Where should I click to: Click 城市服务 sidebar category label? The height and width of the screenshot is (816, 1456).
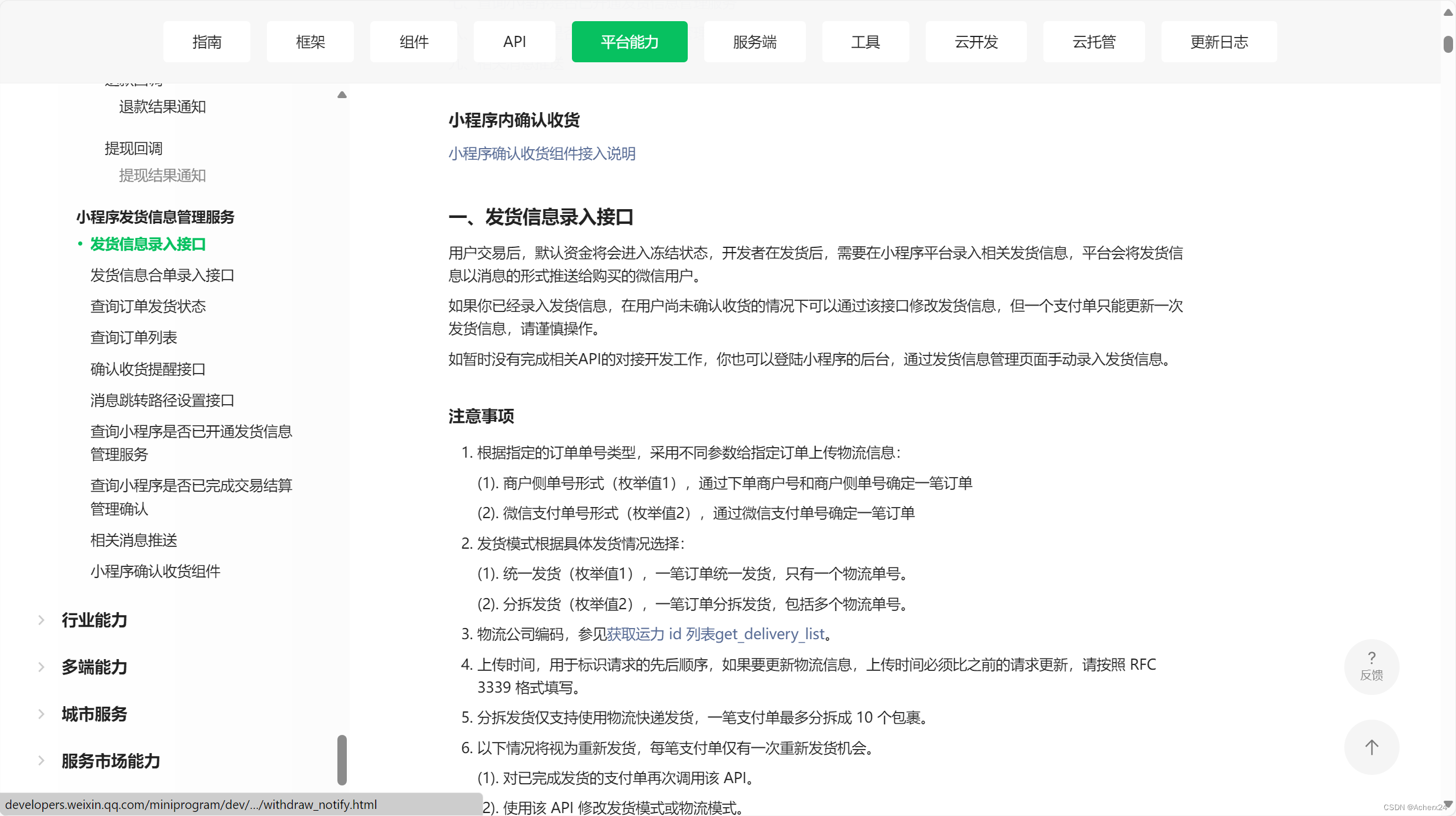(x=95, y=714)
